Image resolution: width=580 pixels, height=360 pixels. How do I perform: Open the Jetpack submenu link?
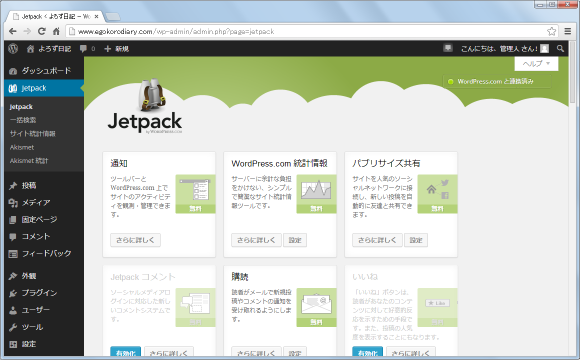(21, 107)
